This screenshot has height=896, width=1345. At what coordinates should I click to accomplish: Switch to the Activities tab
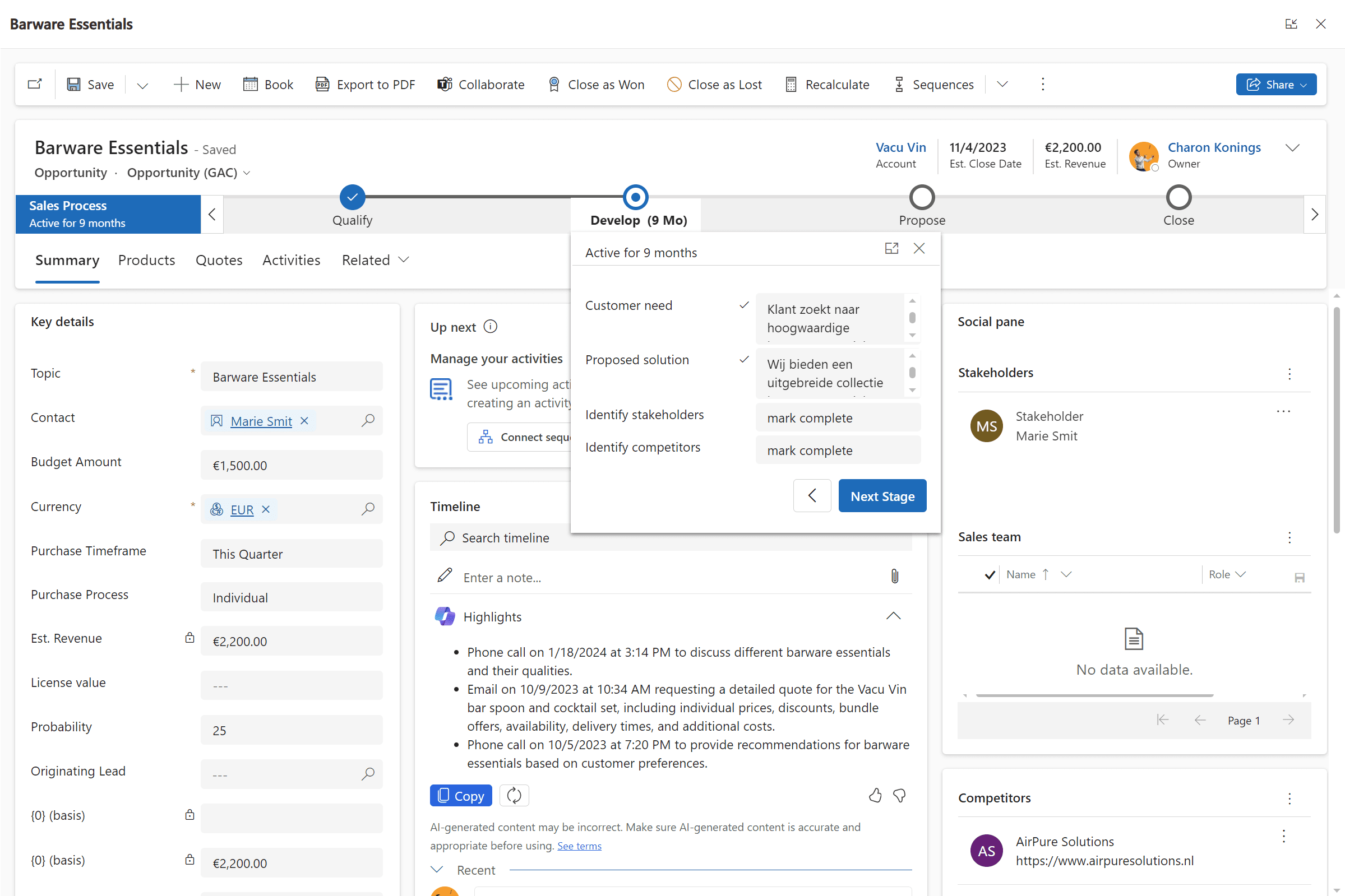pyautogui.click(x=291, y=260)
